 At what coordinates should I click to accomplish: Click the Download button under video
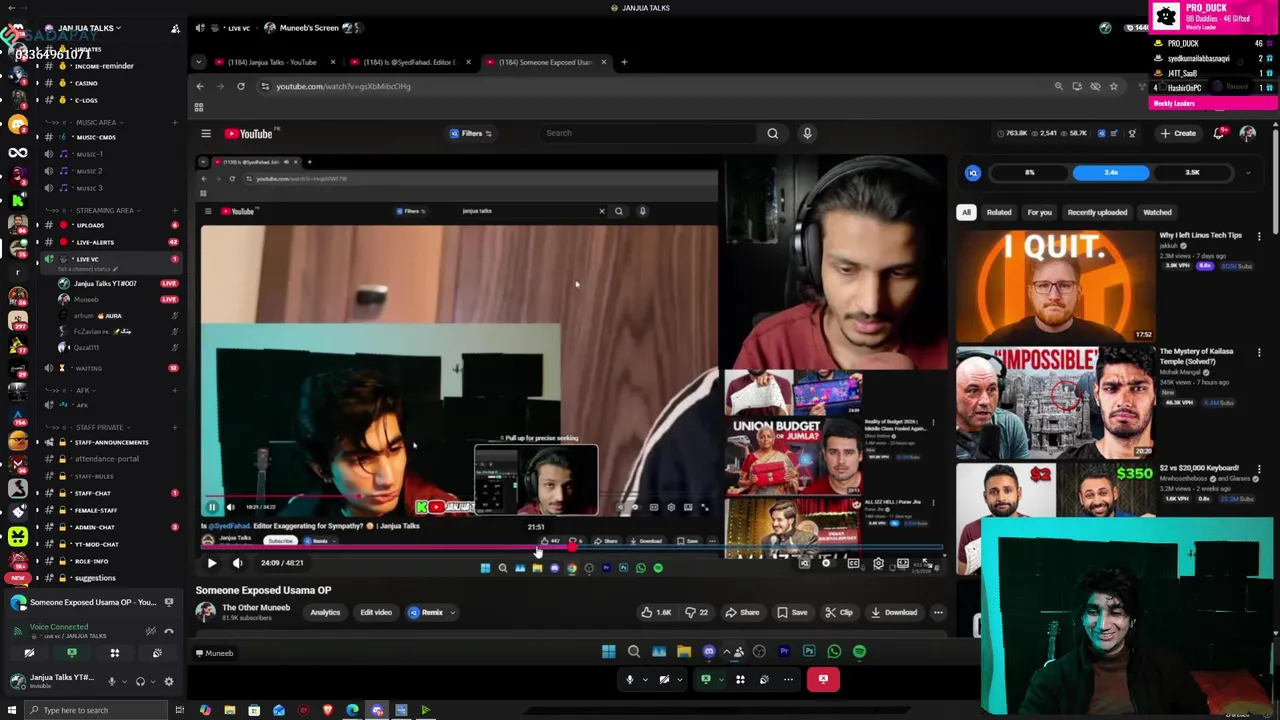click(893, 612)
